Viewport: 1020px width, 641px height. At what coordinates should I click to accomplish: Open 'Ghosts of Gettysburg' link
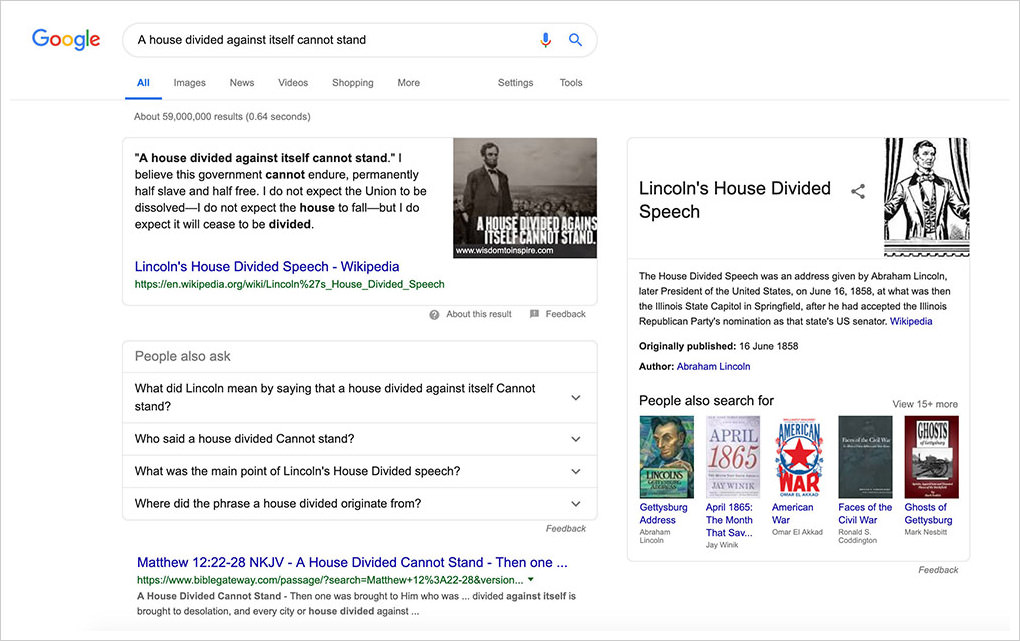(928, 513)
